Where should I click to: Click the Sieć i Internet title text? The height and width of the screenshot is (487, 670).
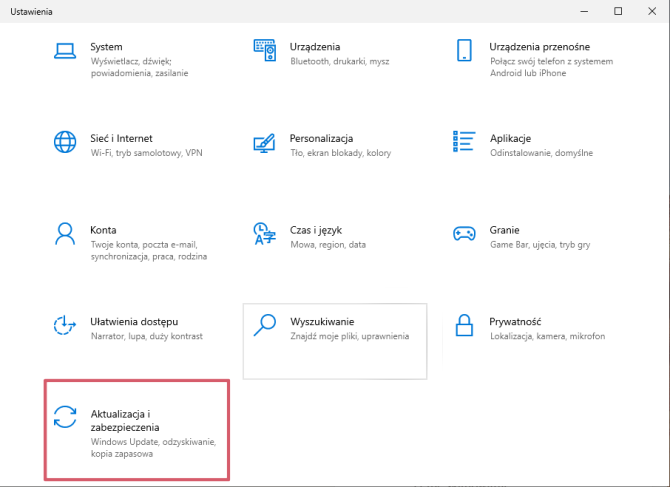coord(121,138)
